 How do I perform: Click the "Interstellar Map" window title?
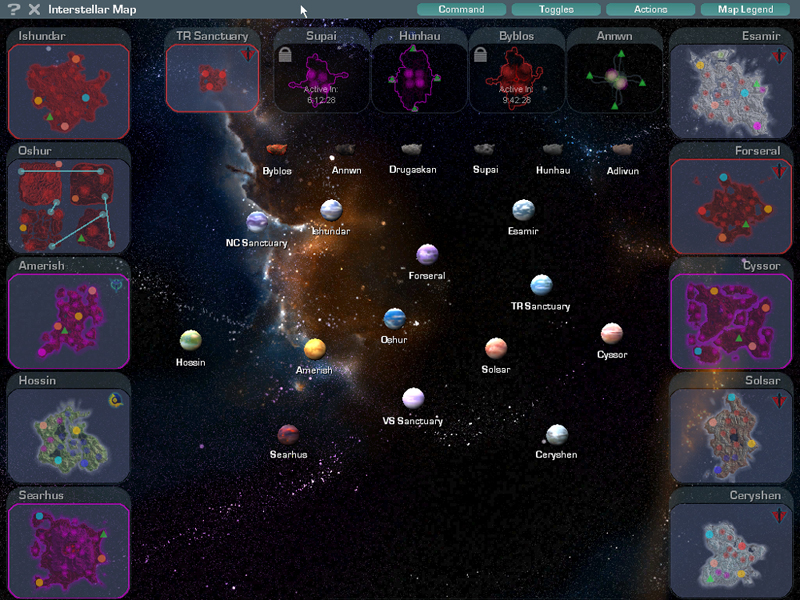pyautogui.click(x=92, y=9)
